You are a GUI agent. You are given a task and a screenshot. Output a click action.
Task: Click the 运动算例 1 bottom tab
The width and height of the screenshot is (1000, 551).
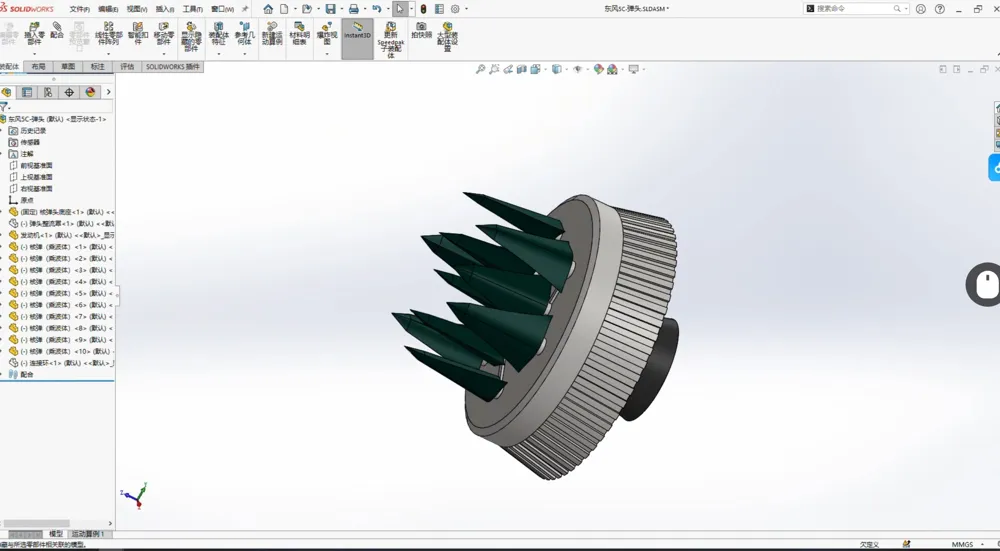pyautogui.click(x=88, y=534)
